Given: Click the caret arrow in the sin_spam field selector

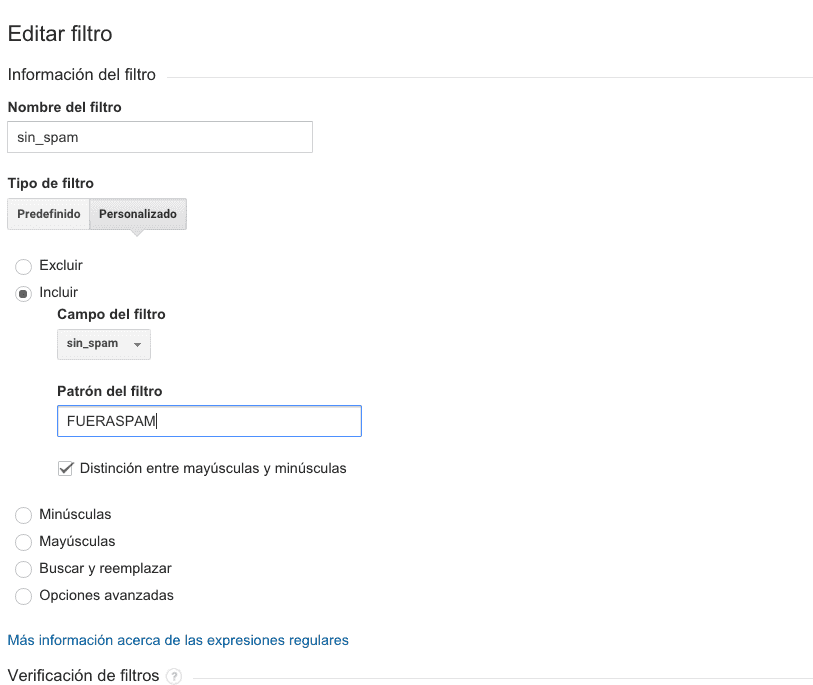Looking at the screenshot, I should 137,344.
